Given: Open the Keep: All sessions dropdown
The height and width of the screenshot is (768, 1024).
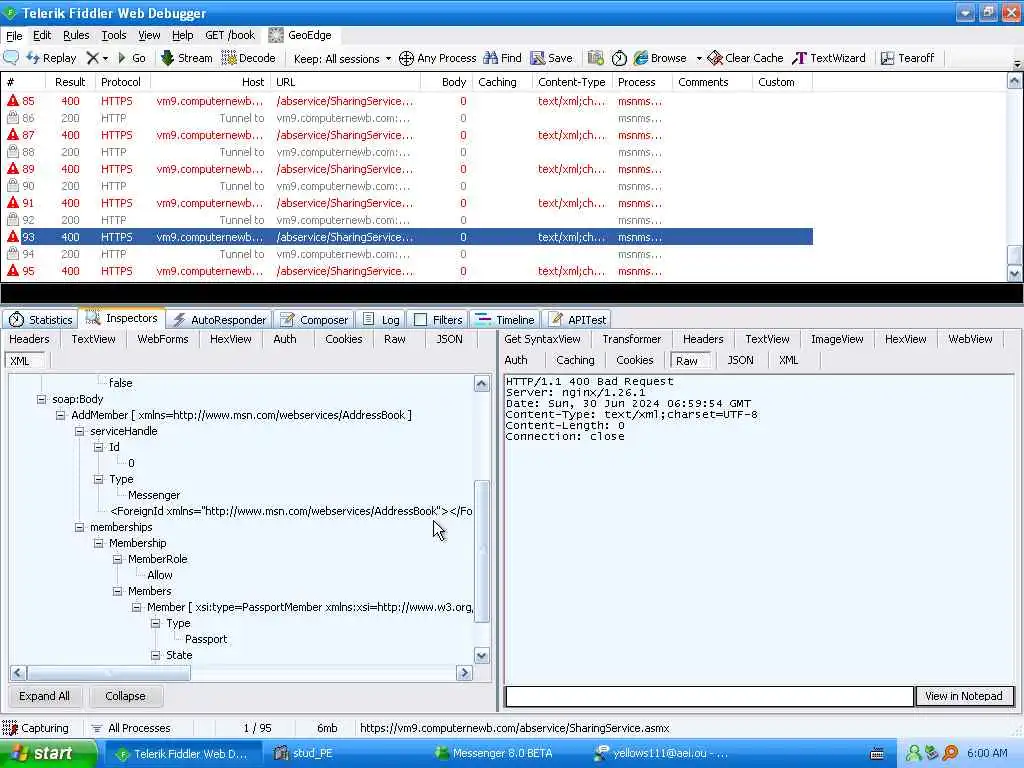Looking at the screenshot, I should (x=342, y=59).
